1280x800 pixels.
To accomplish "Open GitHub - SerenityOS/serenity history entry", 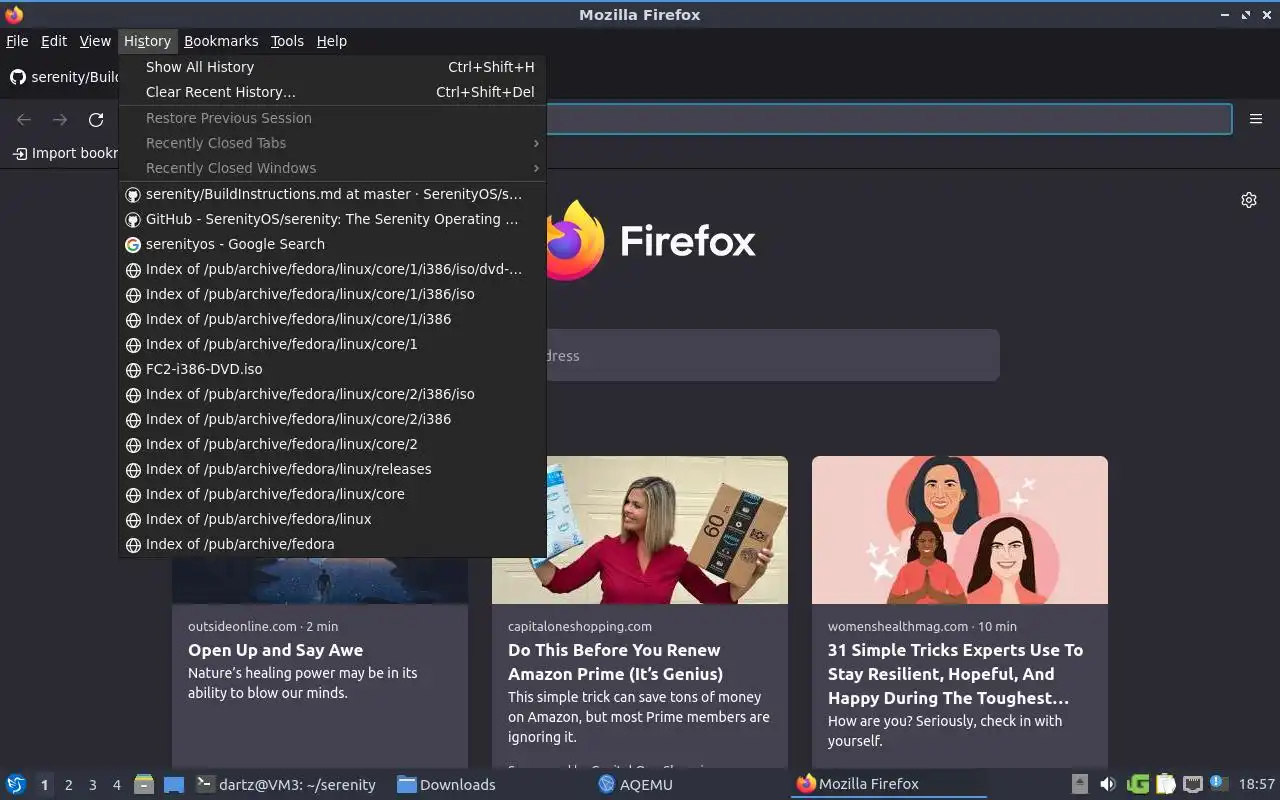I will 332,219.
